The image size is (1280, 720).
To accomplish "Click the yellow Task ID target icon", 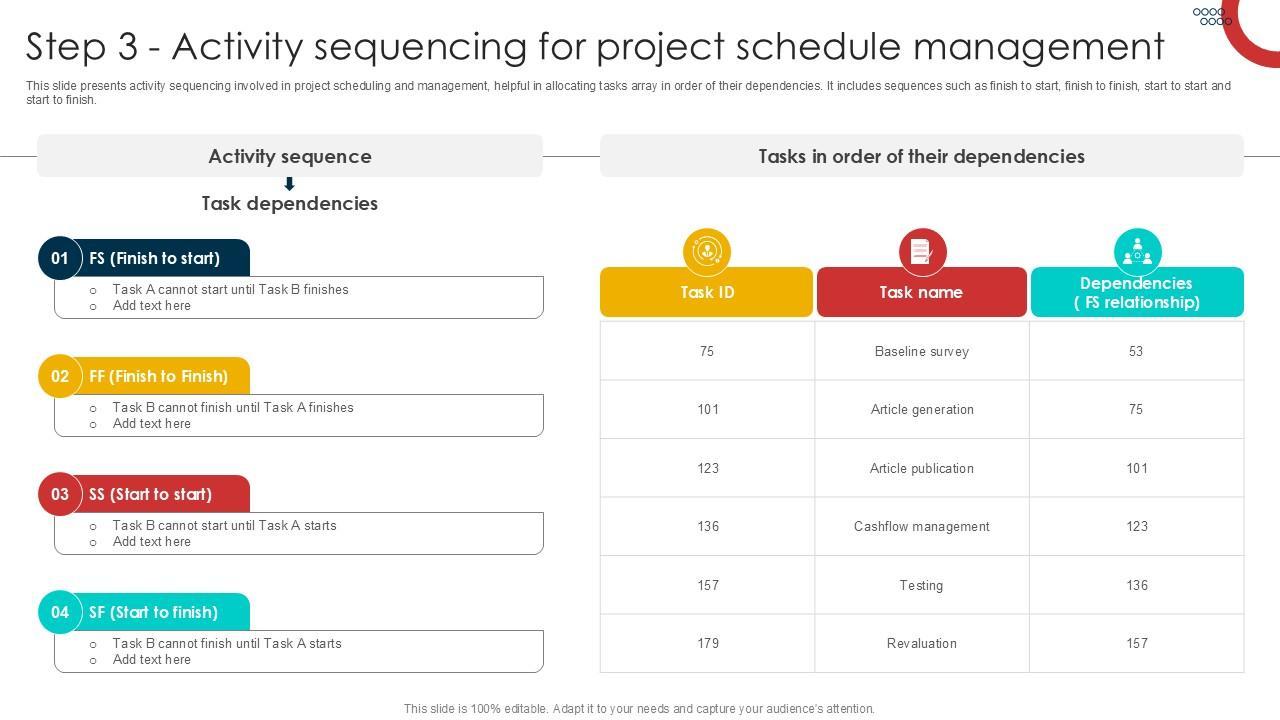I will [707, 251].
